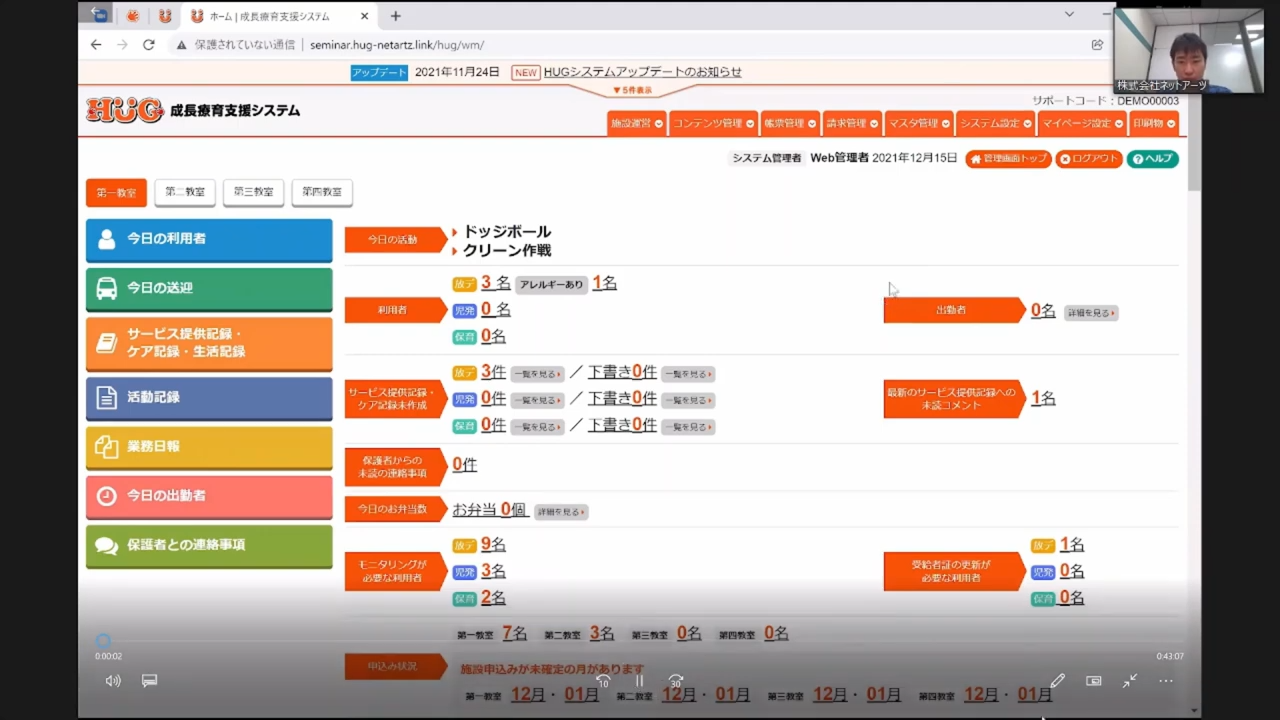Expand the コンテンツ管理 menu
This screenshot has width=1280, height=720.
pyautogui.click(x=713, y=123)
